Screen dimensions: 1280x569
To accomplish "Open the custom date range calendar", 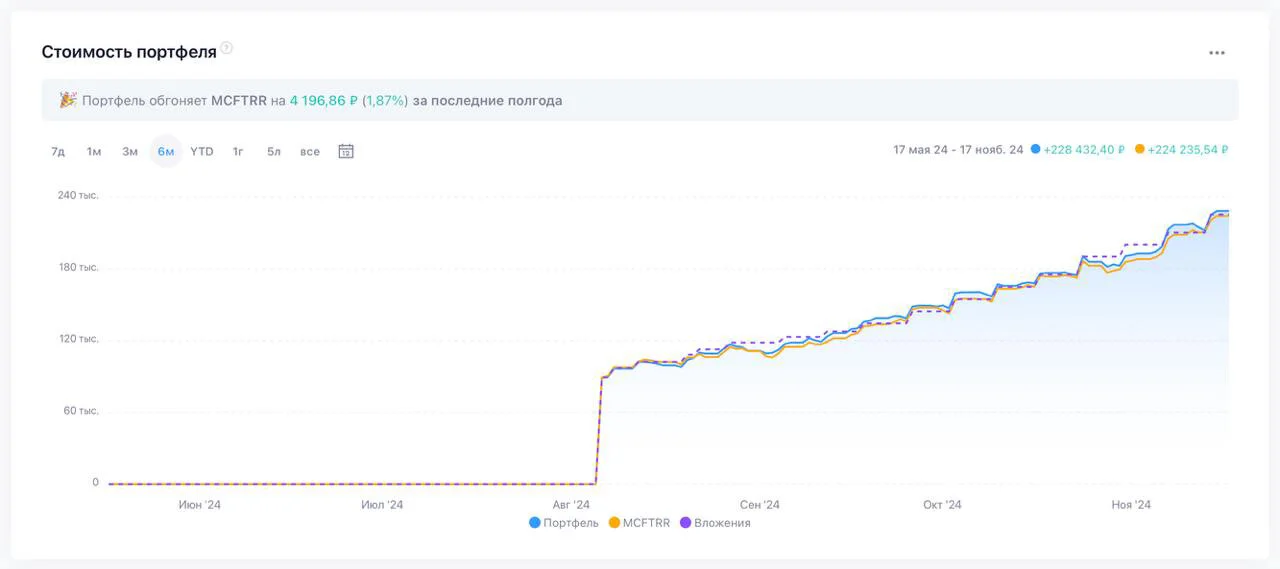I will (x=346, y=151).
